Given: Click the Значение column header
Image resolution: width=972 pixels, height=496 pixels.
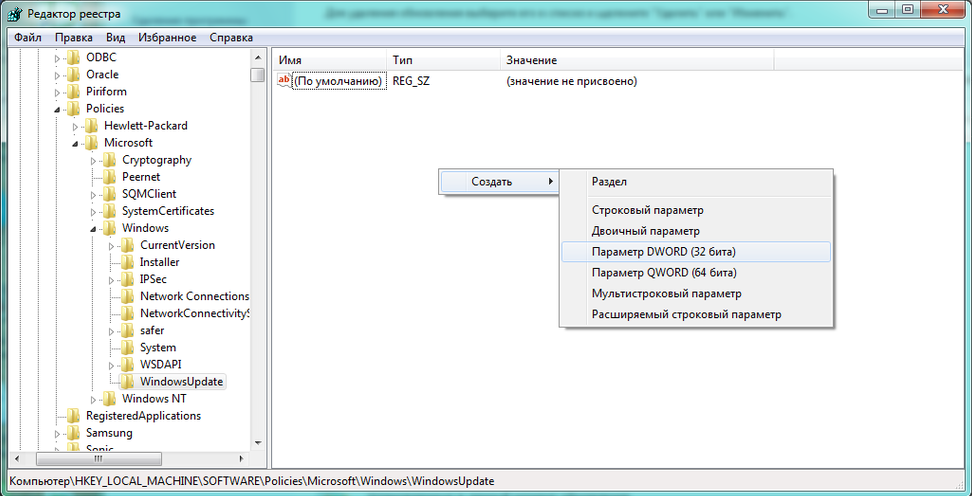Looking at the screenshot, I should point(637,60).
